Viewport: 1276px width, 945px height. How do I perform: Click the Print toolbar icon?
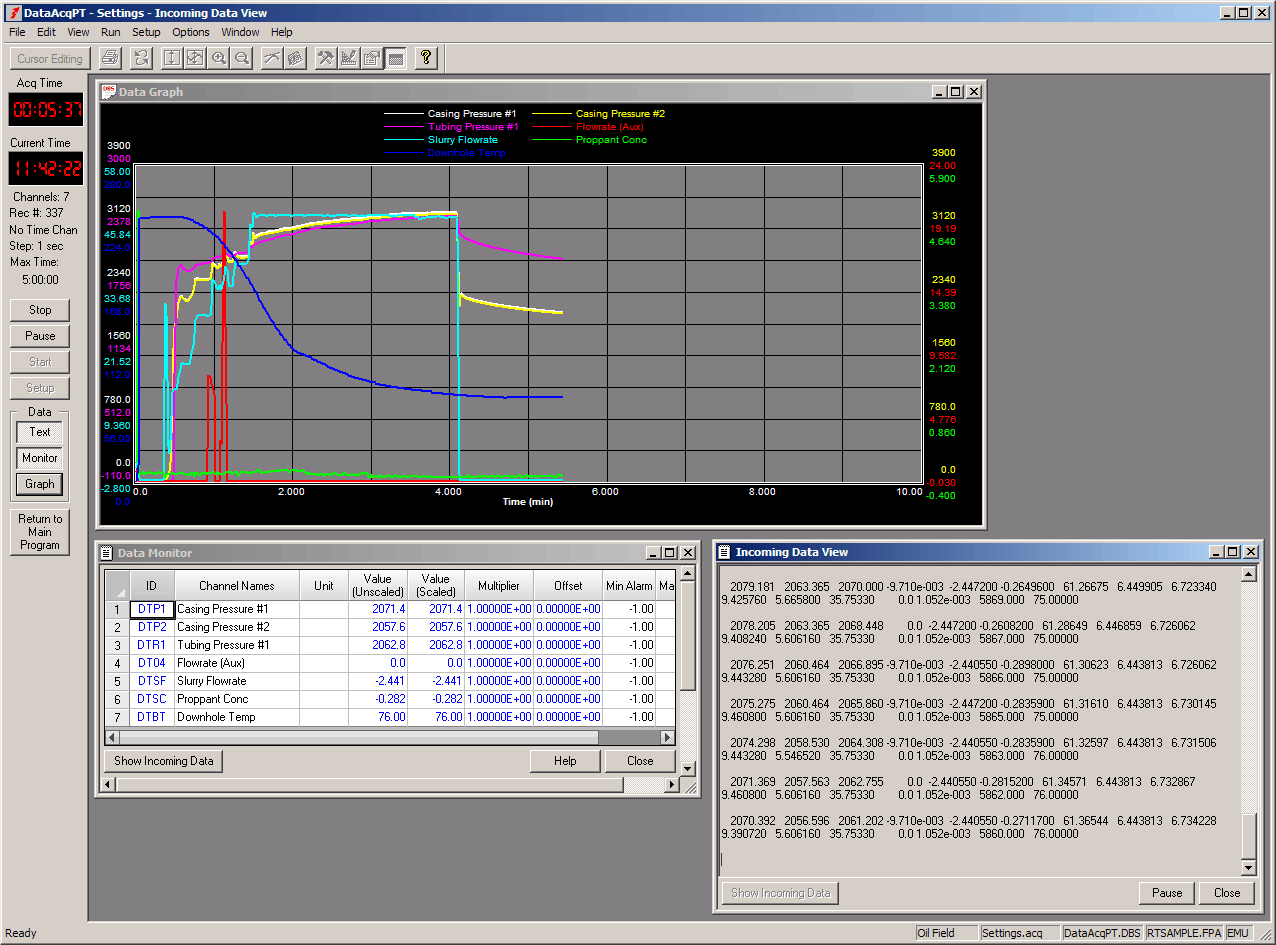point(110,58)
